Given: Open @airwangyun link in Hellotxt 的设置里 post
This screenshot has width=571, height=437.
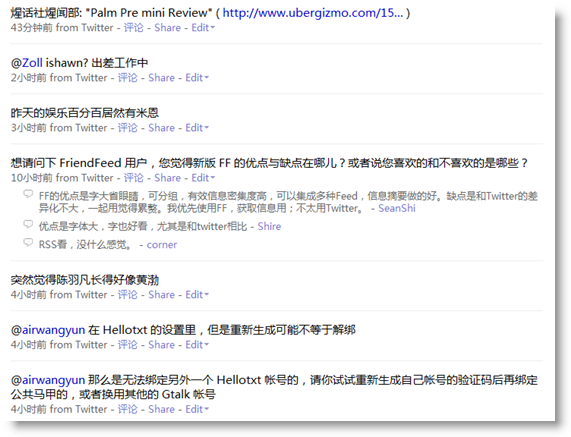Looking at the screenshot, I should coord(53,330).
